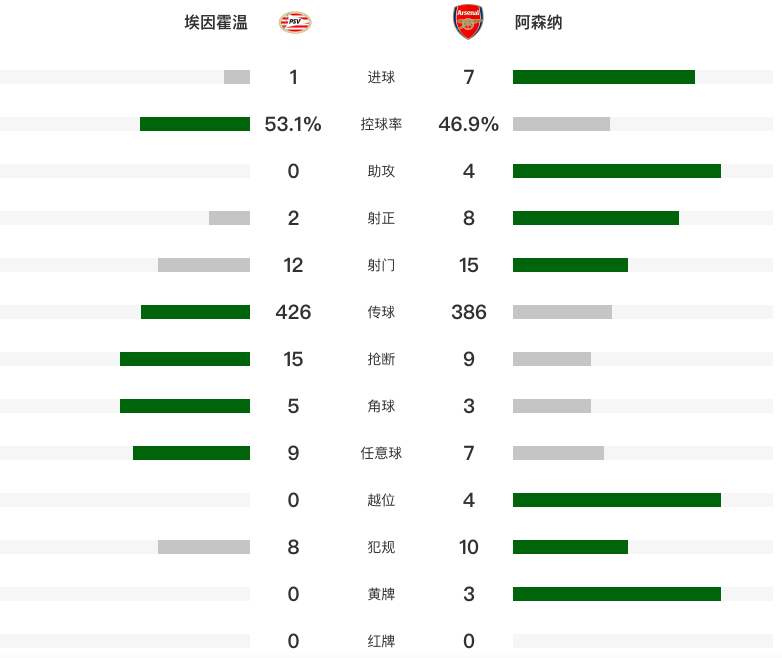Click Arsenal's grey 任意球 free kick bar
The image size is (782, 658).
coord(558,453)
